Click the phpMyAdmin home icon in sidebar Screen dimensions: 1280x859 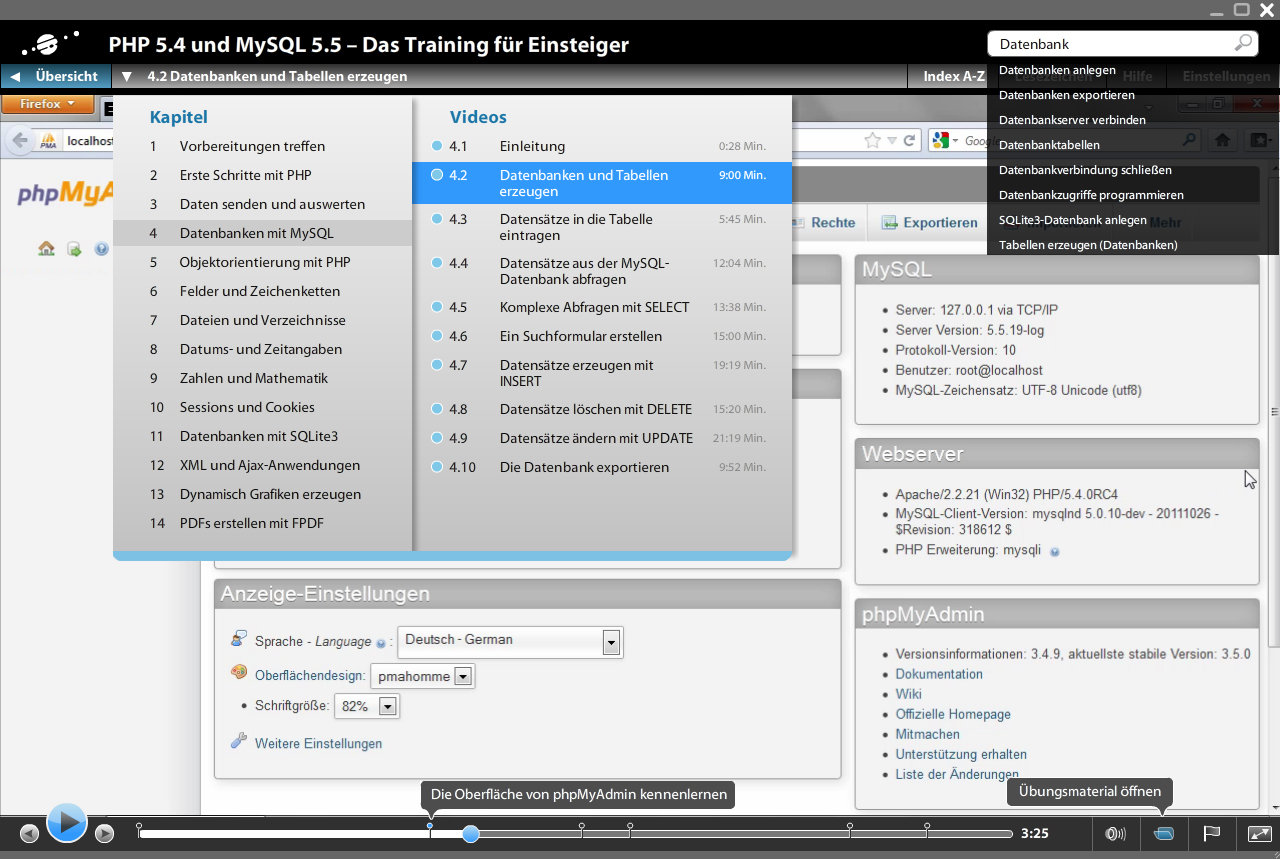coord(46,249)
